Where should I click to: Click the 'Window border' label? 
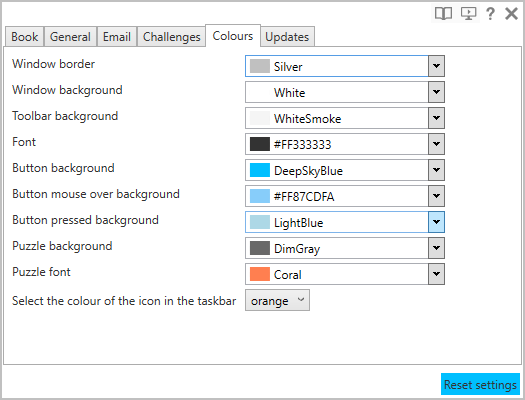(54, 64)
